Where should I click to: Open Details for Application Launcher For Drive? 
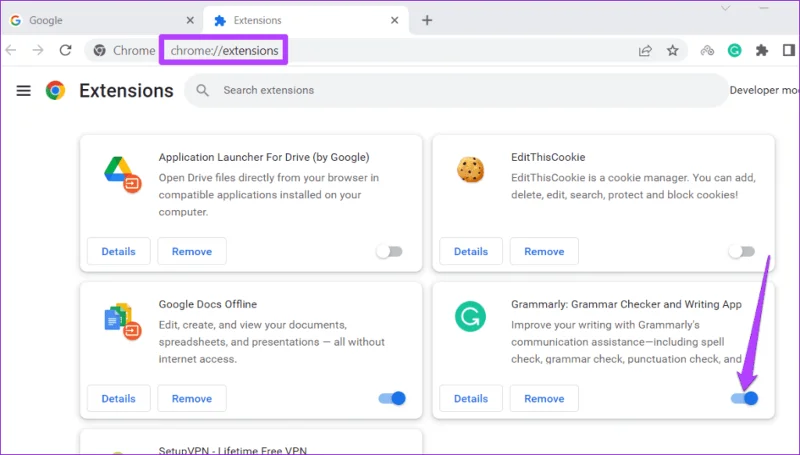[118, 251]
